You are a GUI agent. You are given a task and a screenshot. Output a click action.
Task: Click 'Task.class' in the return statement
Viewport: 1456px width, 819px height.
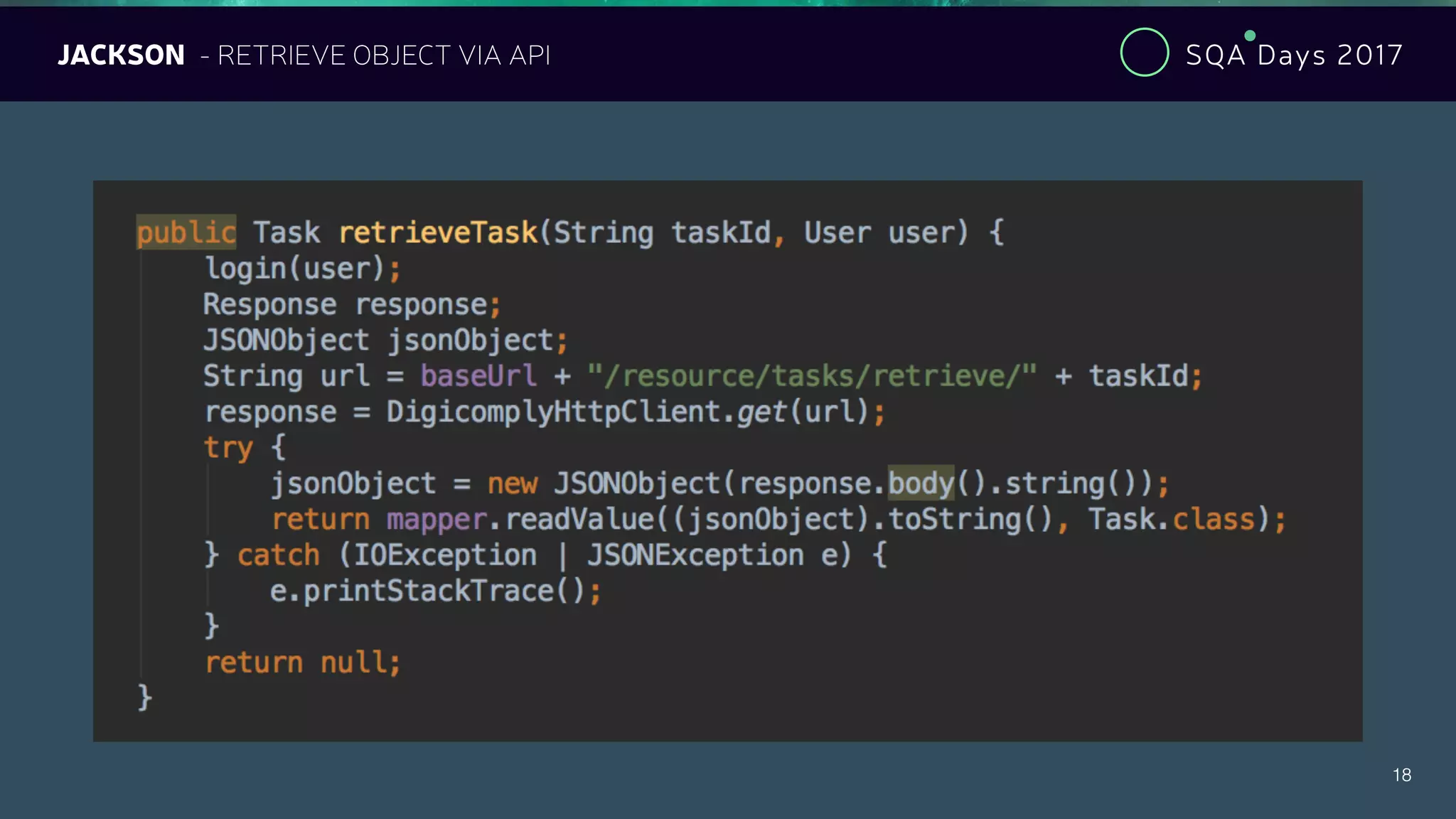[1172, 520]
